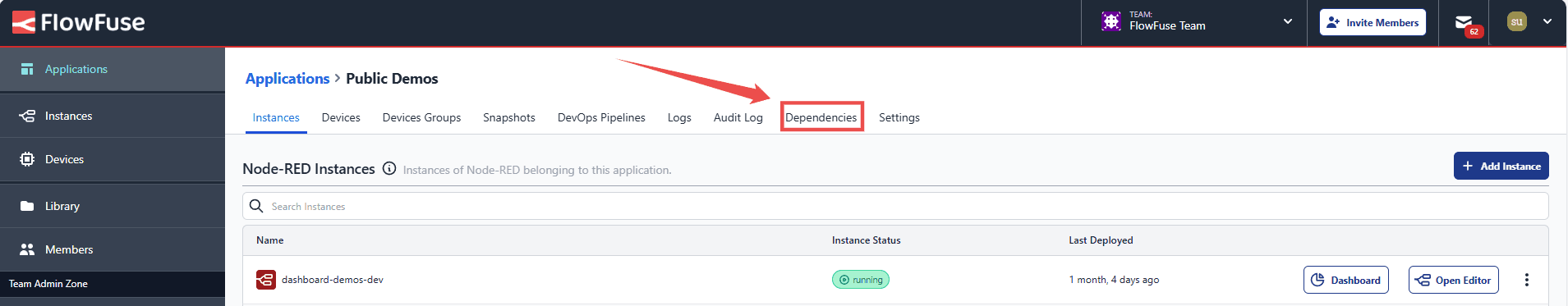The height and width of the screenshot is (306, 1568).
Task: Click the Library folder icon
Action: [x=27, y=206]
